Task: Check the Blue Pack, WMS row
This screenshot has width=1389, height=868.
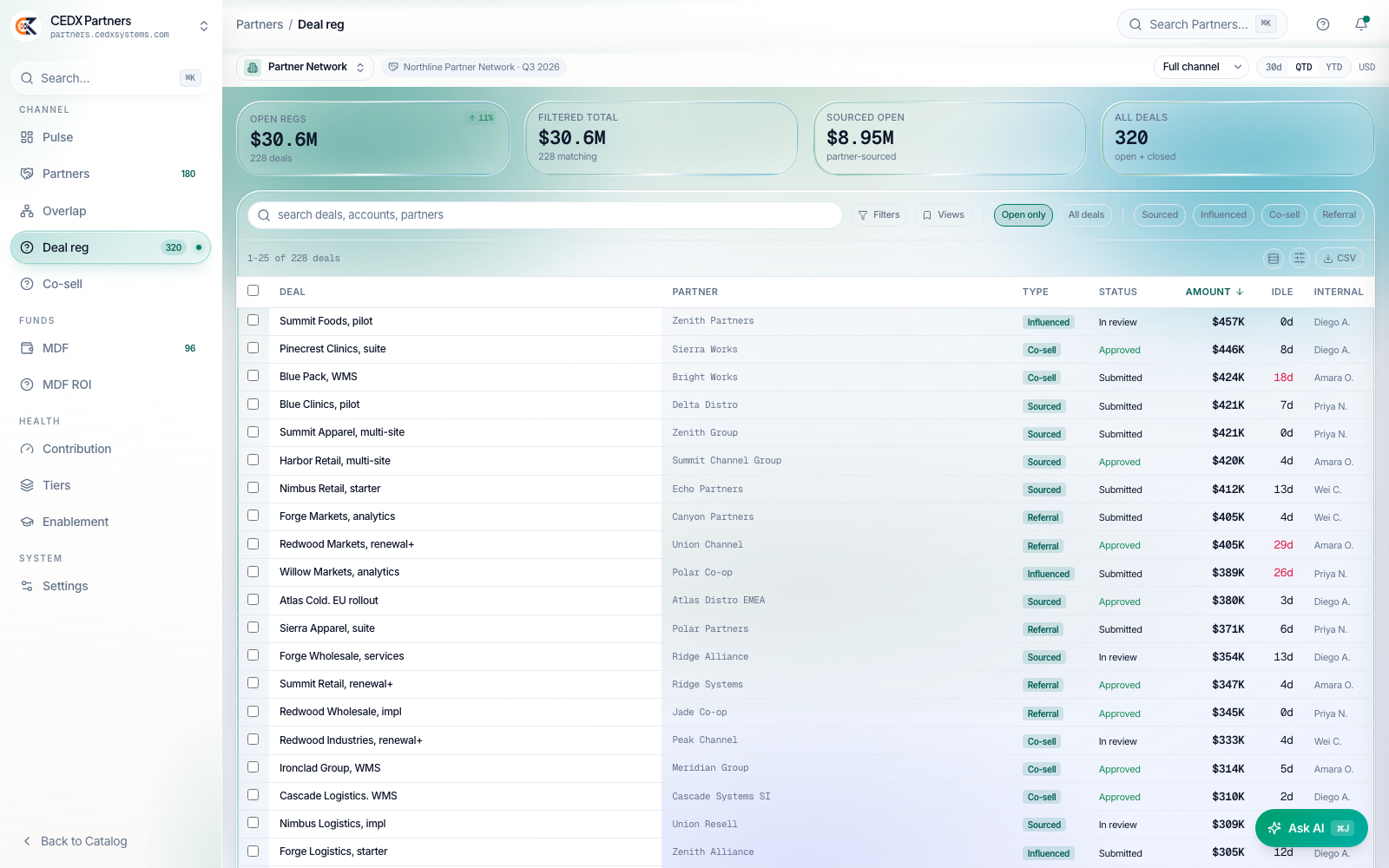Action: click(253, 376)
